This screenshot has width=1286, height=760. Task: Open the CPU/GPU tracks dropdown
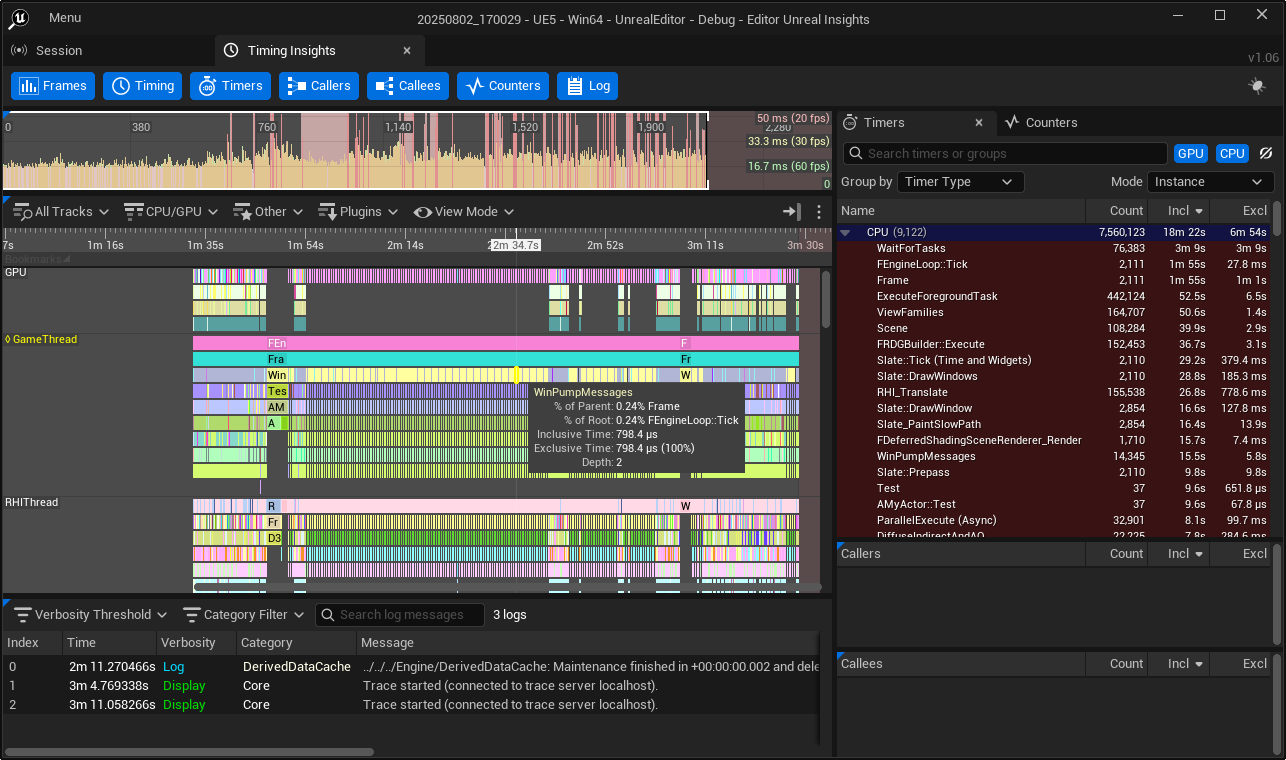(x=170, y=212)
